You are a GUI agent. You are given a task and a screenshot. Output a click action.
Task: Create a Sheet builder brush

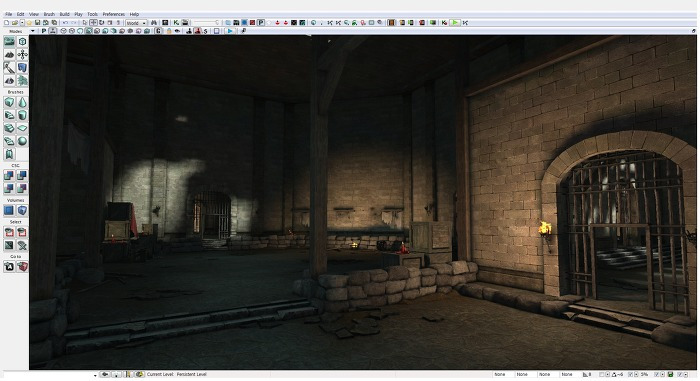pyautogui.click(x=22, y=128)
